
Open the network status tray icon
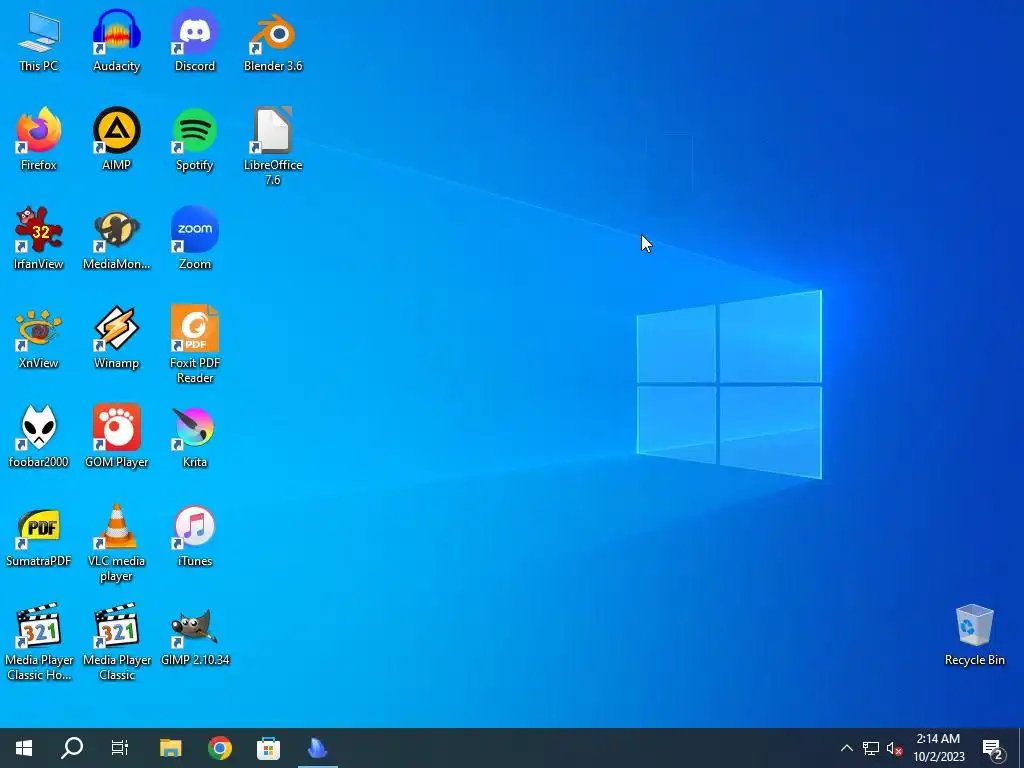[871, 748]
